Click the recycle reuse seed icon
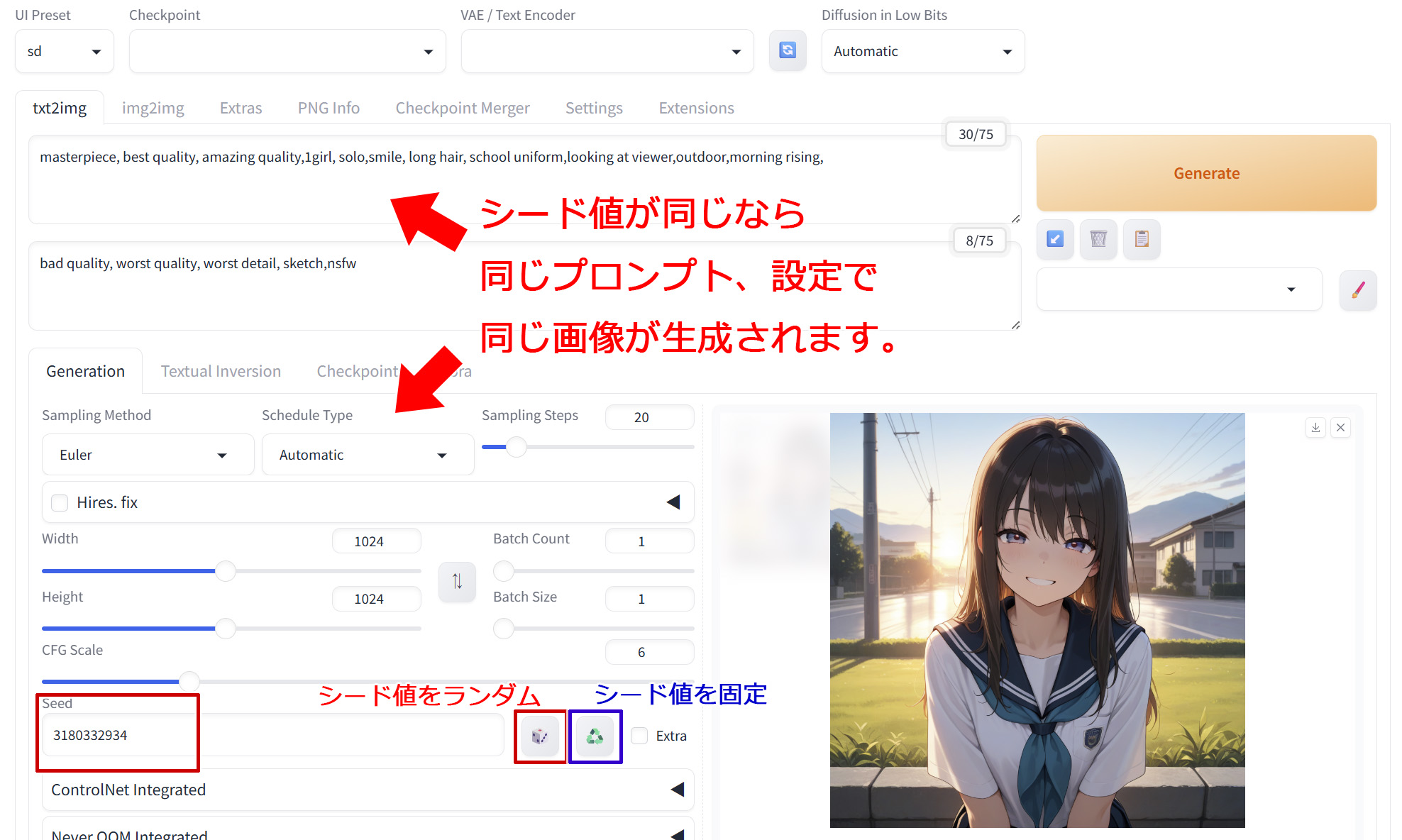 [595, 736]
